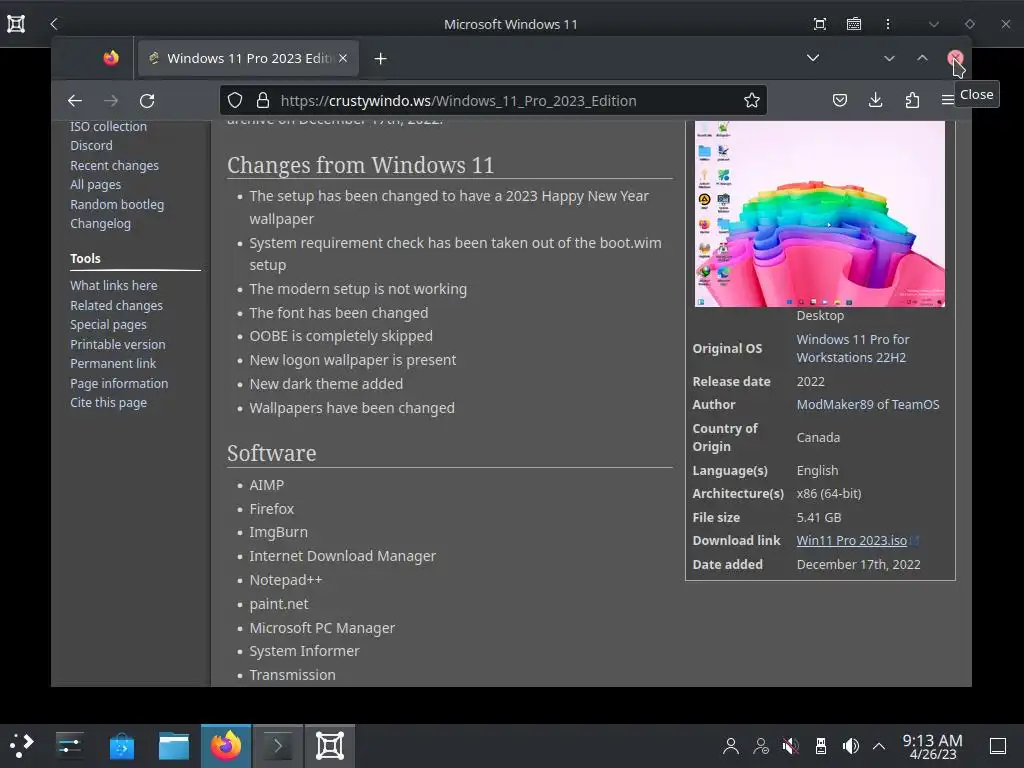1024x768 pixels.
Task: Click the 'Software' section heading
Action: coord(272,453)
